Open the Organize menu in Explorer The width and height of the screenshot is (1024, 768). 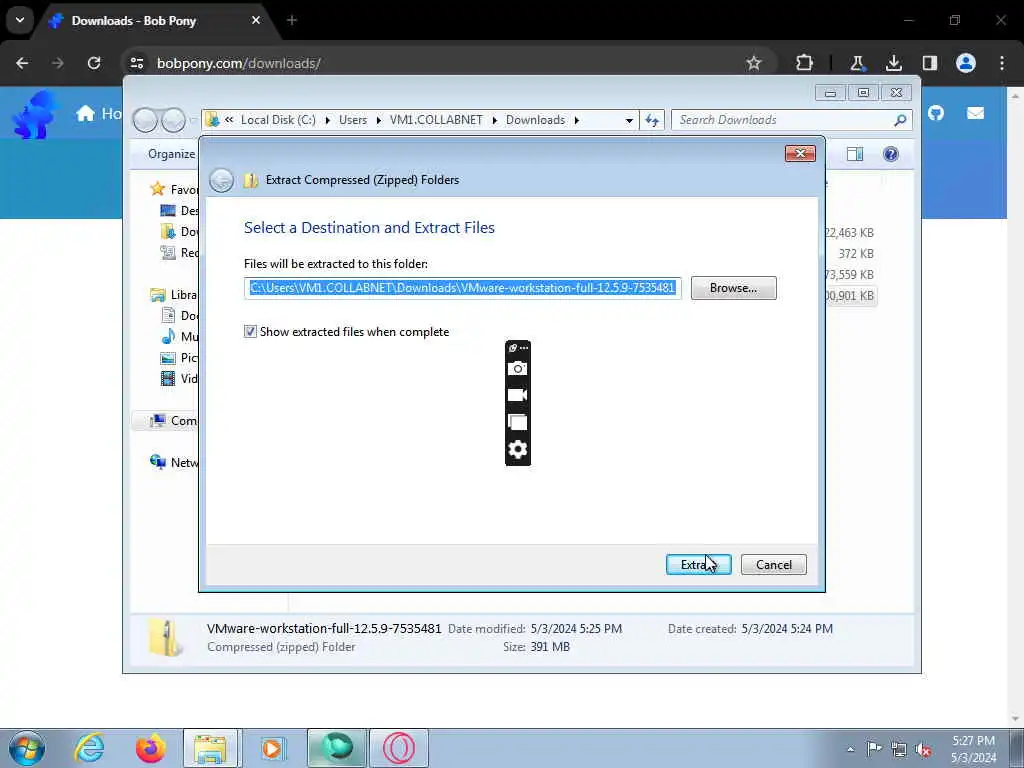click(x=171, y=154)
